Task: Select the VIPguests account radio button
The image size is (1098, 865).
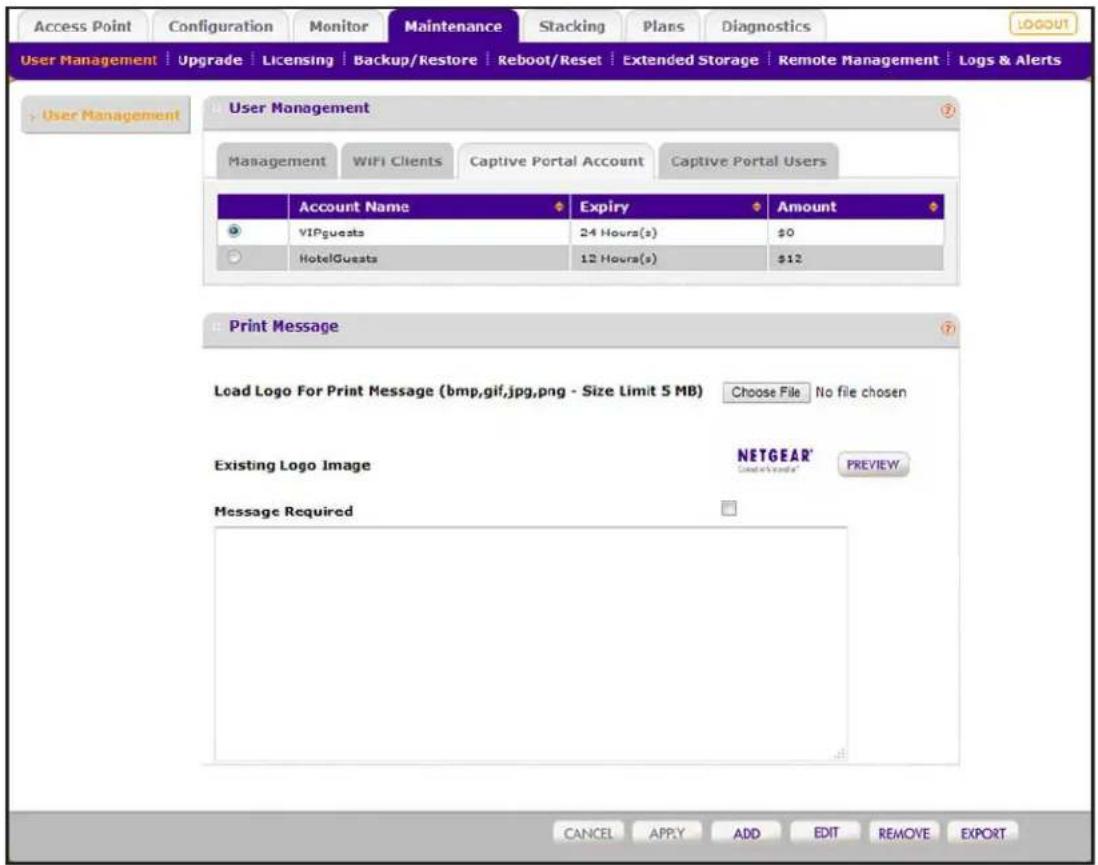Action: pyautogui.click(x=234, y=230)
